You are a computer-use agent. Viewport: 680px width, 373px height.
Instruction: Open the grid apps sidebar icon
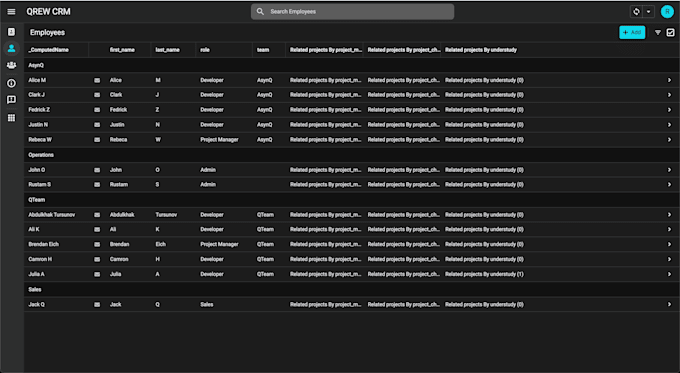pyautogui.click(x=11, y=118)
